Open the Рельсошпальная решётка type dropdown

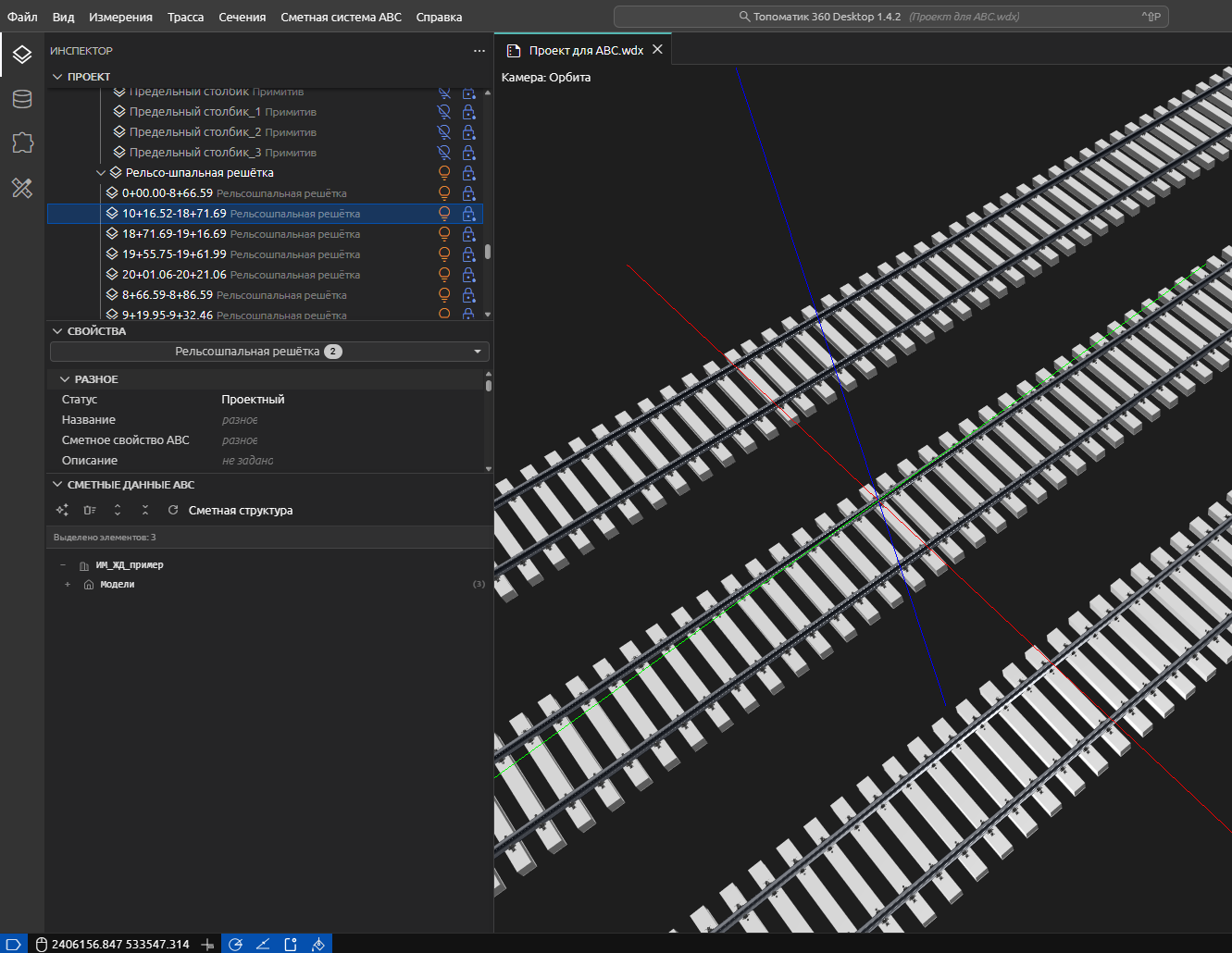[x=269, y=352]
